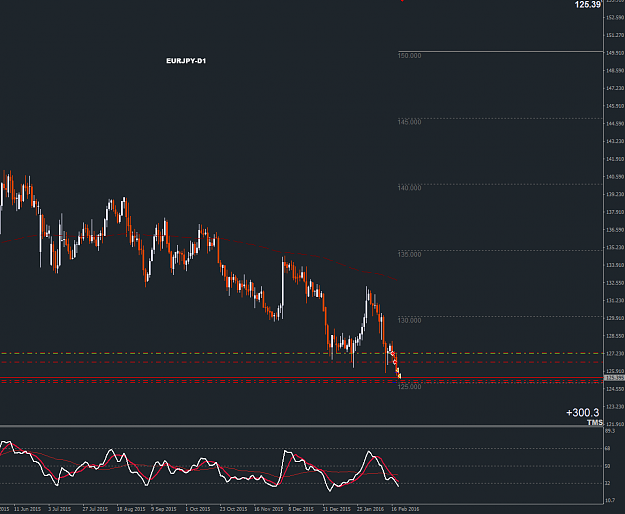Click the 132.550 price axis label
This screenshot has height=514, width=625.
point(615,283)
